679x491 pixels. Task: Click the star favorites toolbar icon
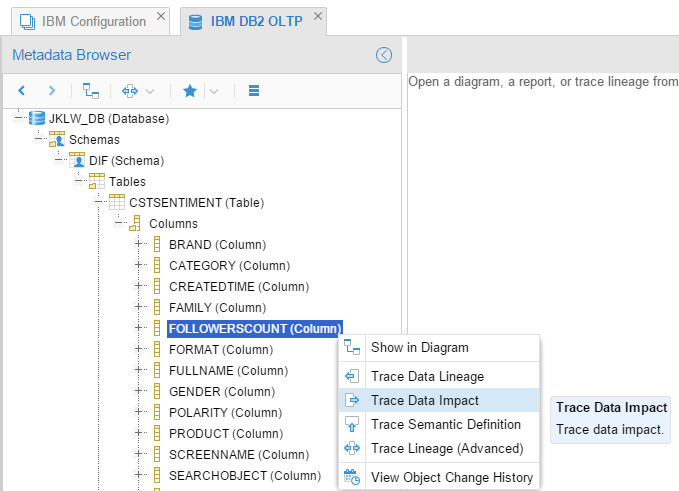tap(190, 91)
